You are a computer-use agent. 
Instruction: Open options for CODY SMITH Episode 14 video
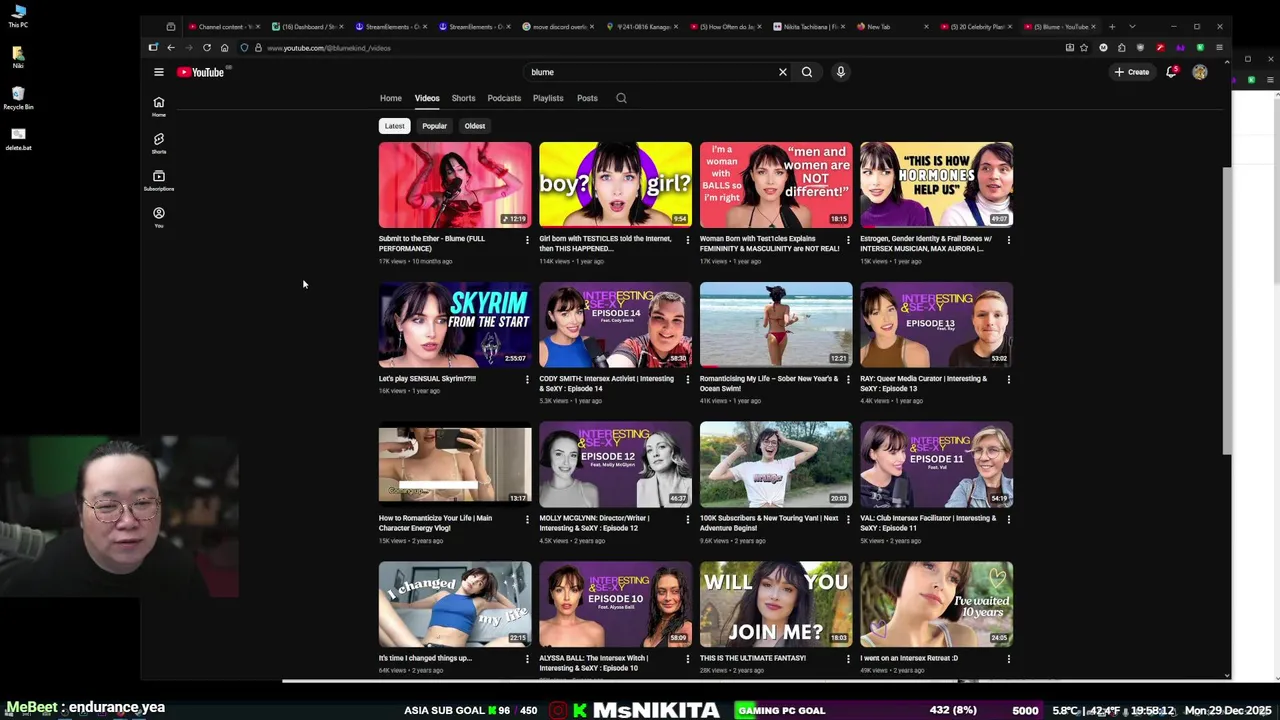tap(687, 380)
